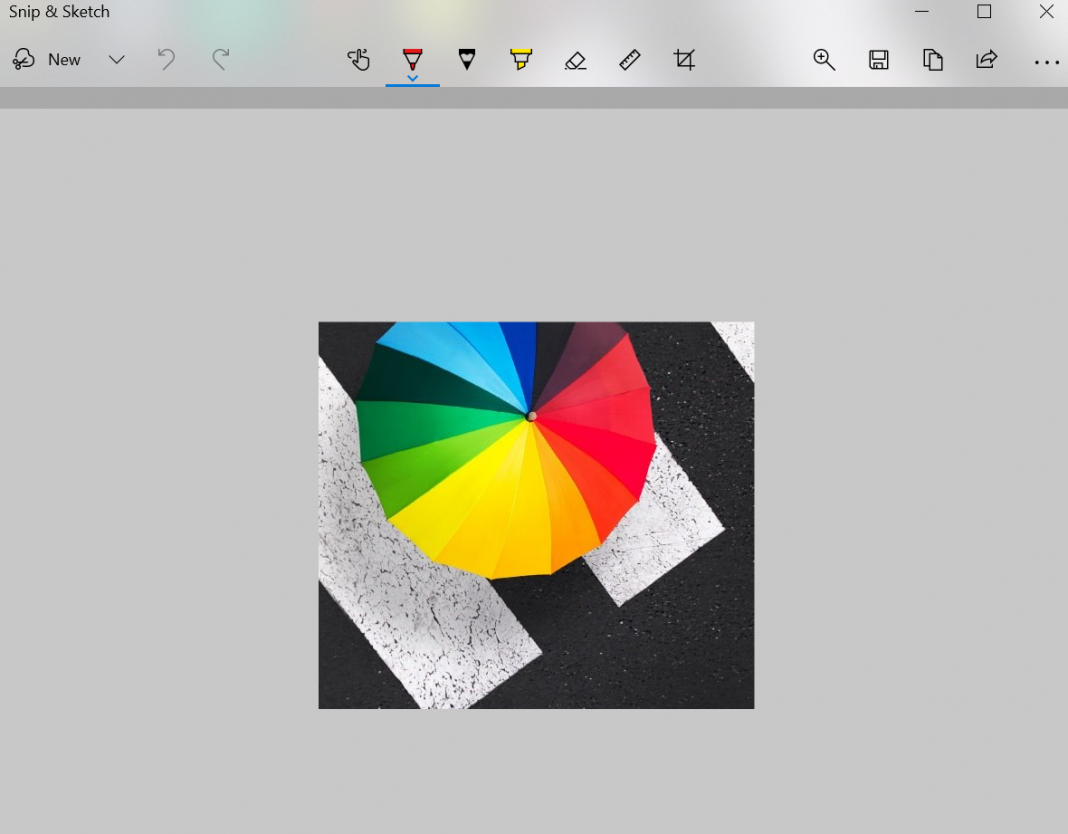Screen dimensions: 1068x834
Task: Undo the last action
Action: [x=166, y=60]
